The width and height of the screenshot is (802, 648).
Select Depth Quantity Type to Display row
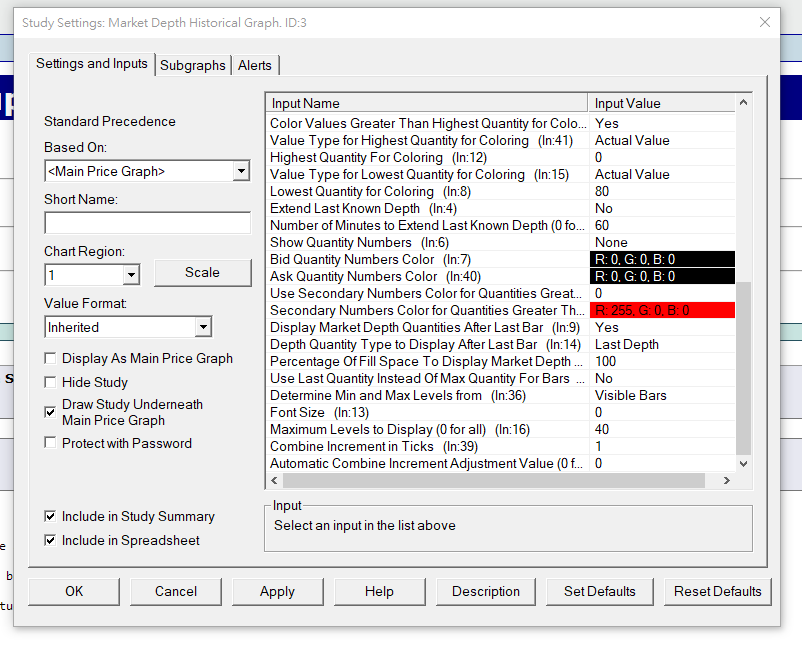(x=501, y=344)
